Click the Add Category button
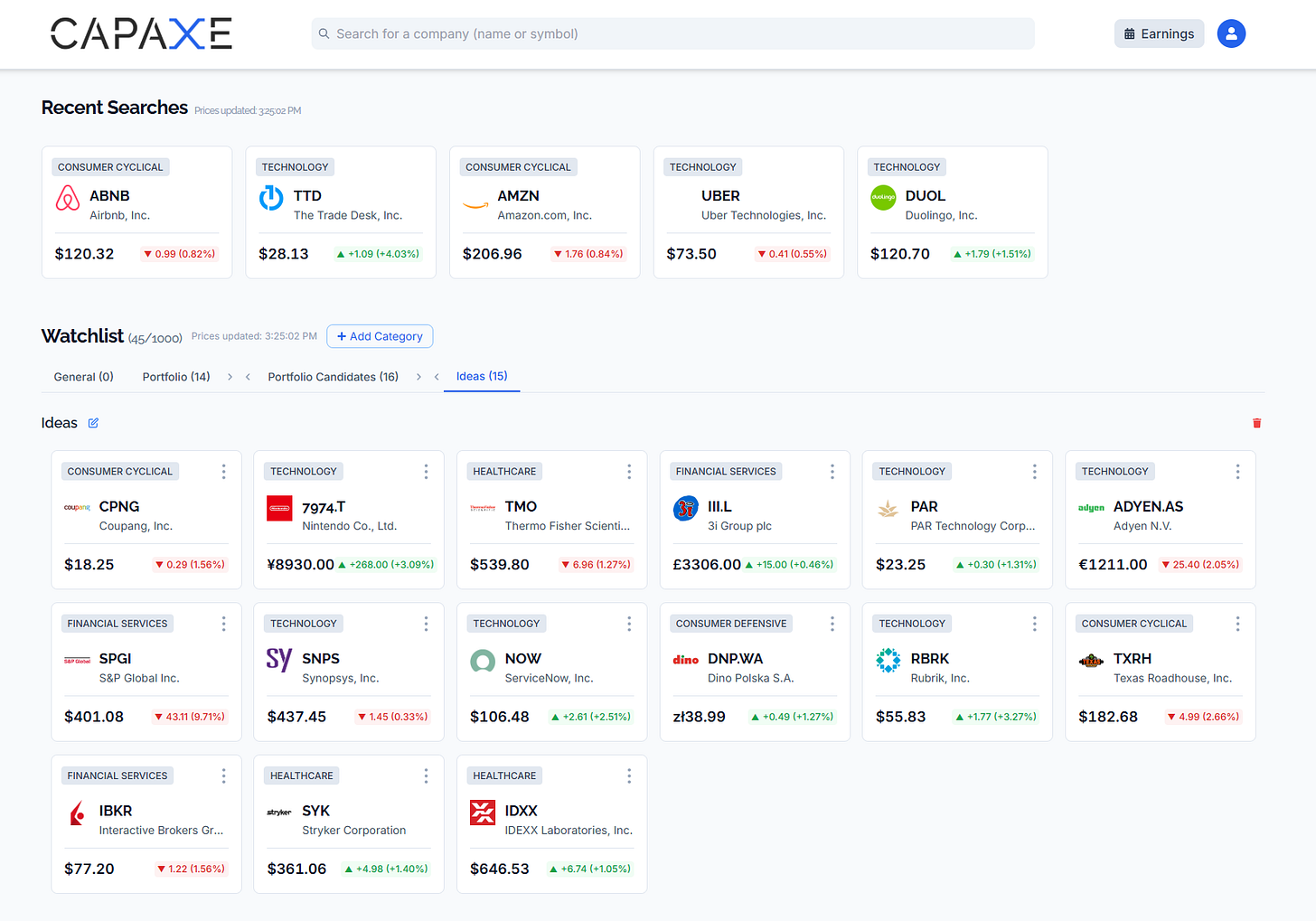This screenshot has width=1316, height=921. 380,336
